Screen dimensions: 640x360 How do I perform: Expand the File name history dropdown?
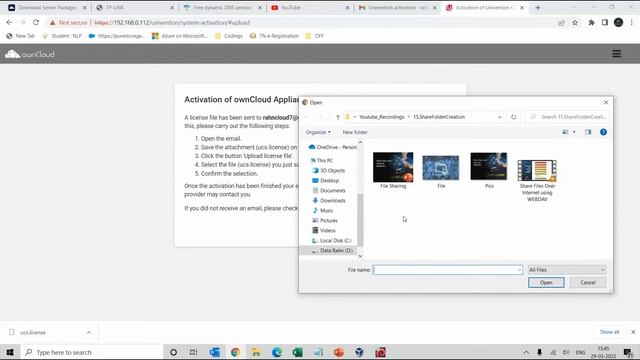point(519,270)
